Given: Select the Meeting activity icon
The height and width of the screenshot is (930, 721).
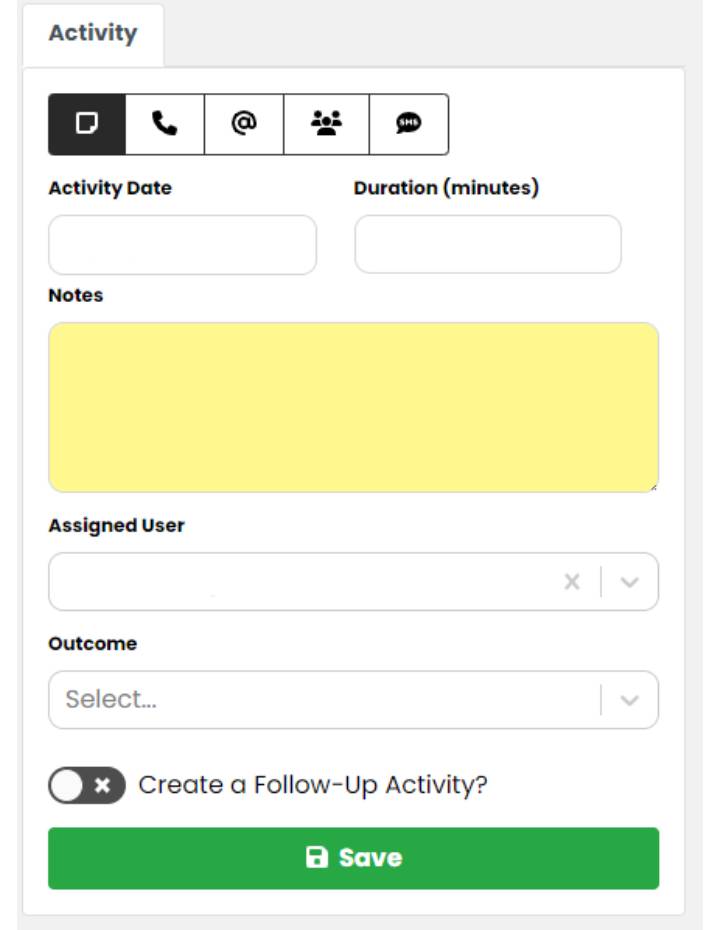Looking at the screenshot, I should (326, 124).
